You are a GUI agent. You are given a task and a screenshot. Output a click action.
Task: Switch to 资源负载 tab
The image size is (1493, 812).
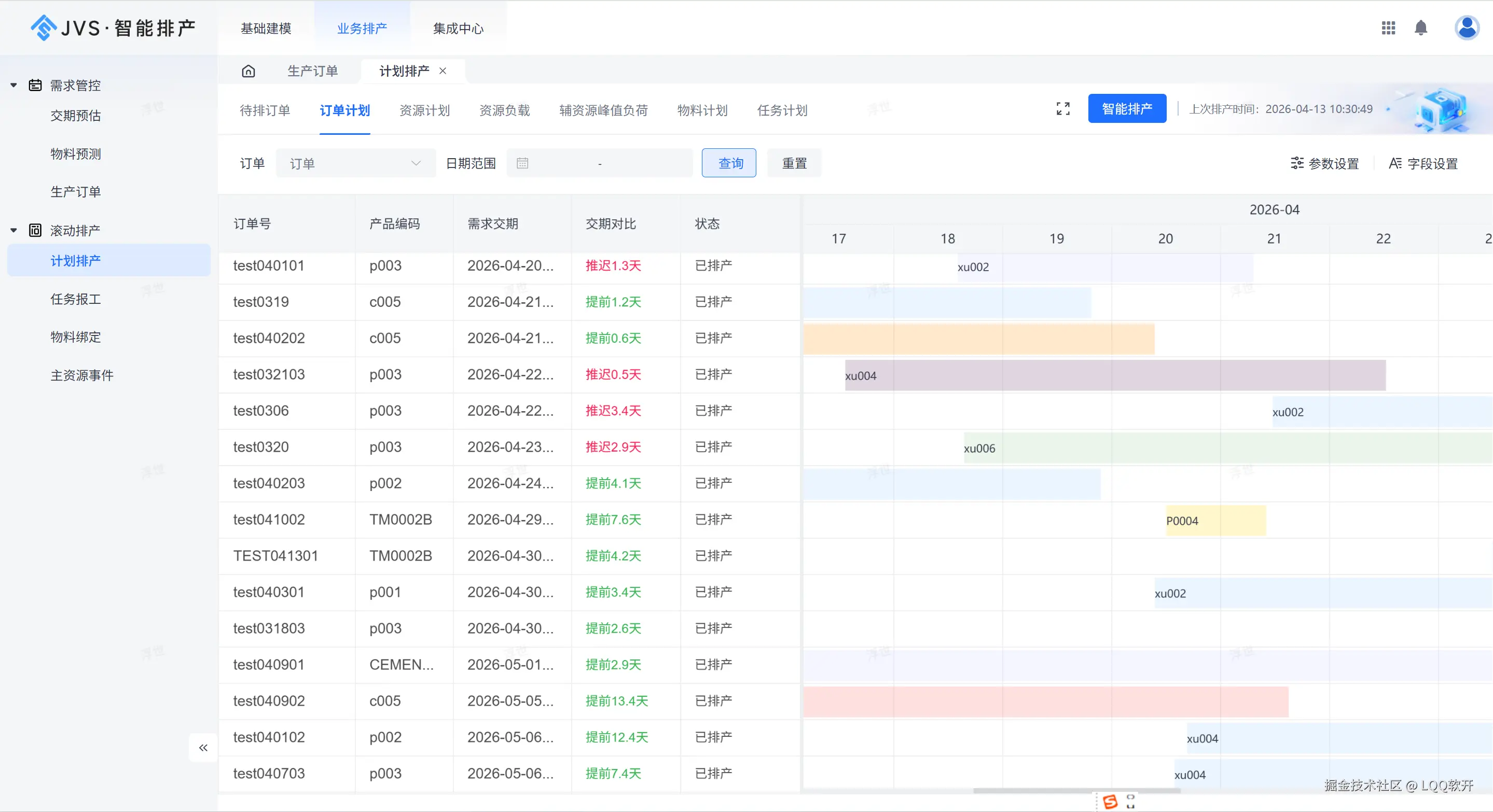coord(504,110)
